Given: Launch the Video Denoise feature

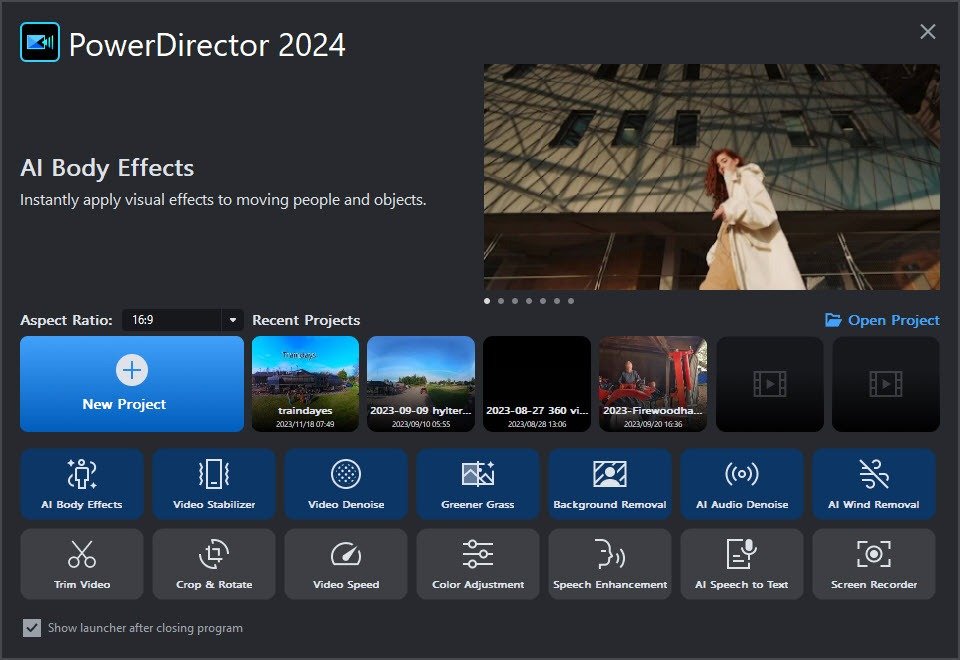Looking at the screenshot, I should pyautogui.click(x=345, y=484).
